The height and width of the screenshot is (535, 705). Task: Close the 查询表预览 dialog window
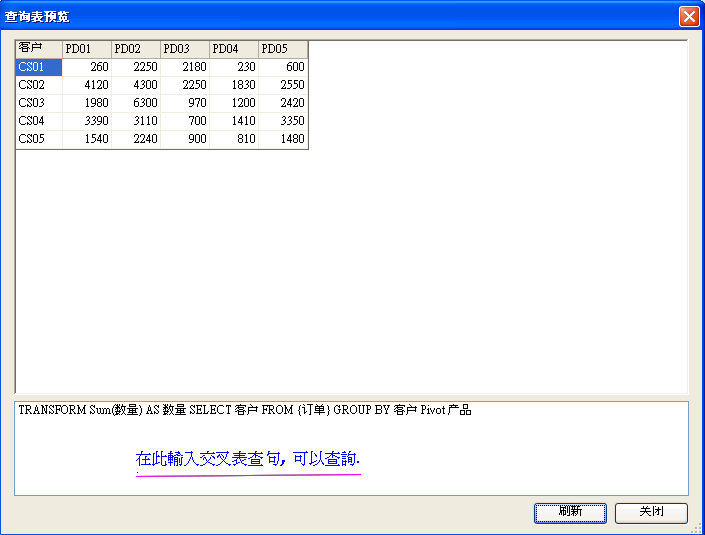coord(688,16)
